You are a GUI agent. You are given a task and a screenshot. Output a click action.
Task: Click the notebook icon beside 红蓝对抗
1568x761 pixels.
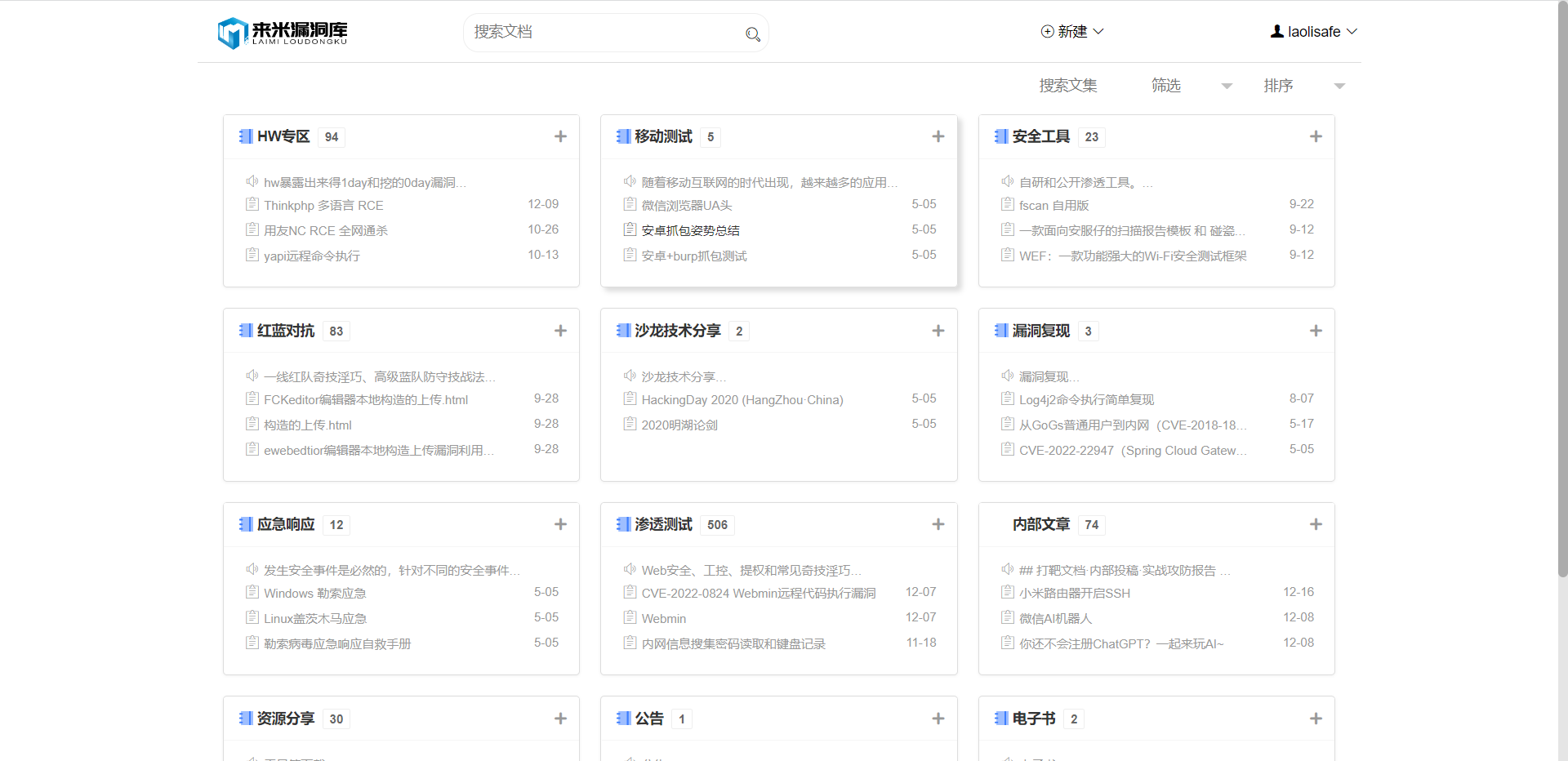point(245,331)
